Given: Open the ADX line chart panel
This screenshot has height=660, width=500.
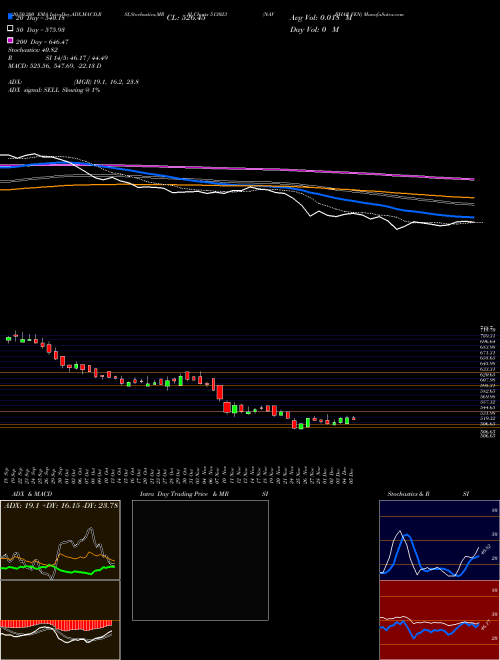Looking at the screenshot, I should coord(60,540).
